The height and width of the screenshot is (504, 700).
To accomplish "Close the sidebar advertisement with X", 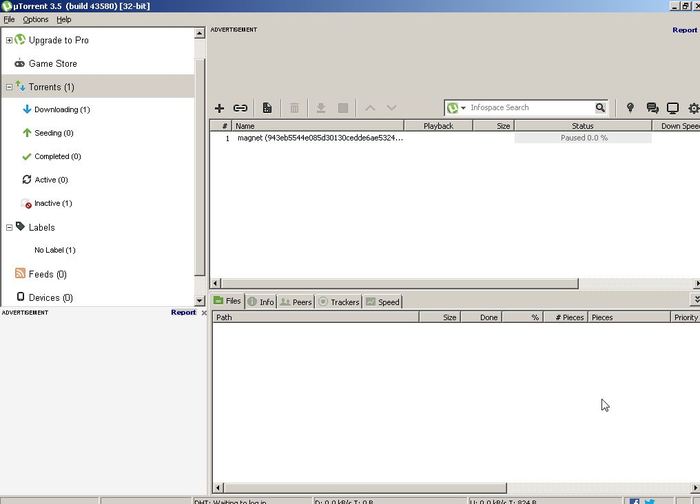I will click(x=204, y=313).
